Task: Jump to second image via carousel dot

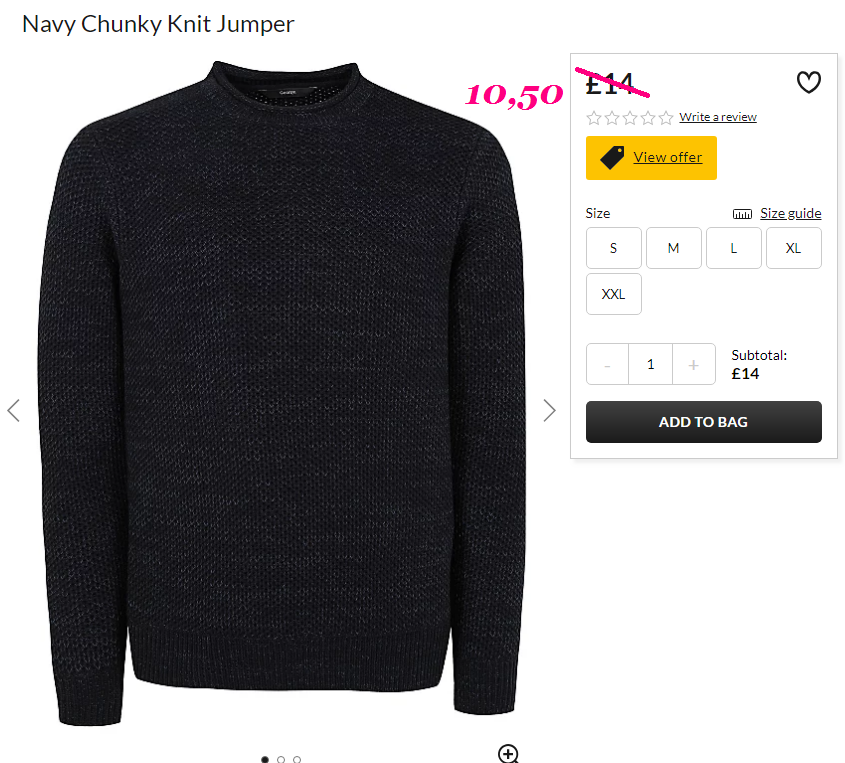Action: [281, 759]
